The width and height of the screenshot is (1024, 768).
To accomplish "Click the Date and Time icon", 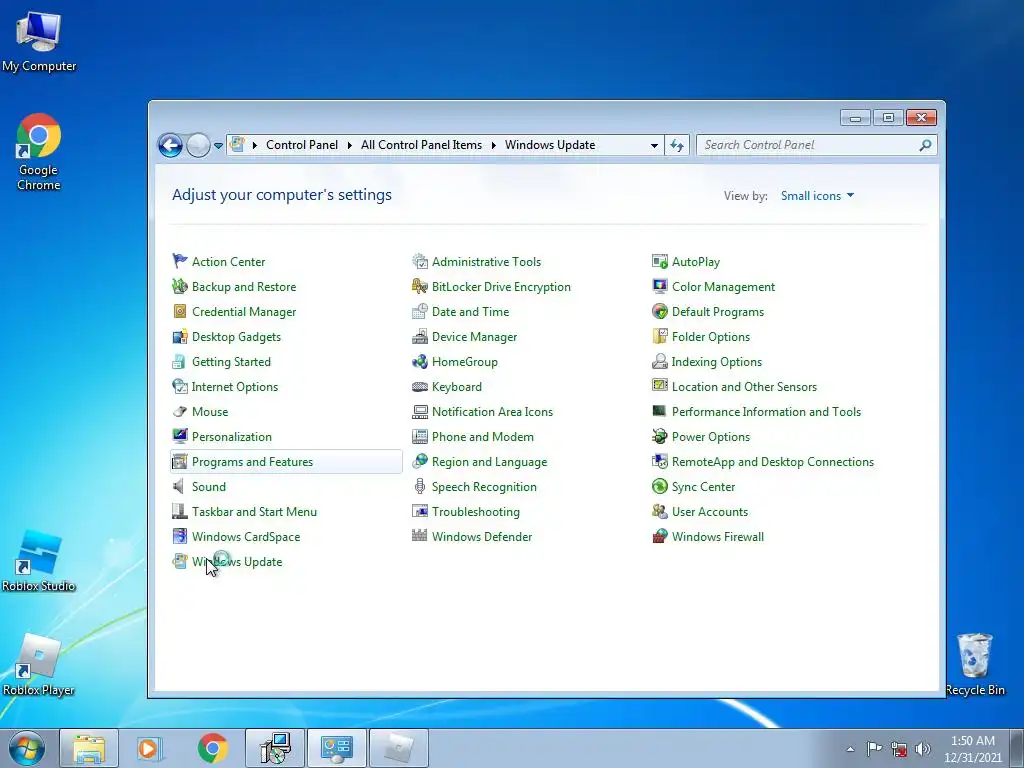I will pos(420,312).
